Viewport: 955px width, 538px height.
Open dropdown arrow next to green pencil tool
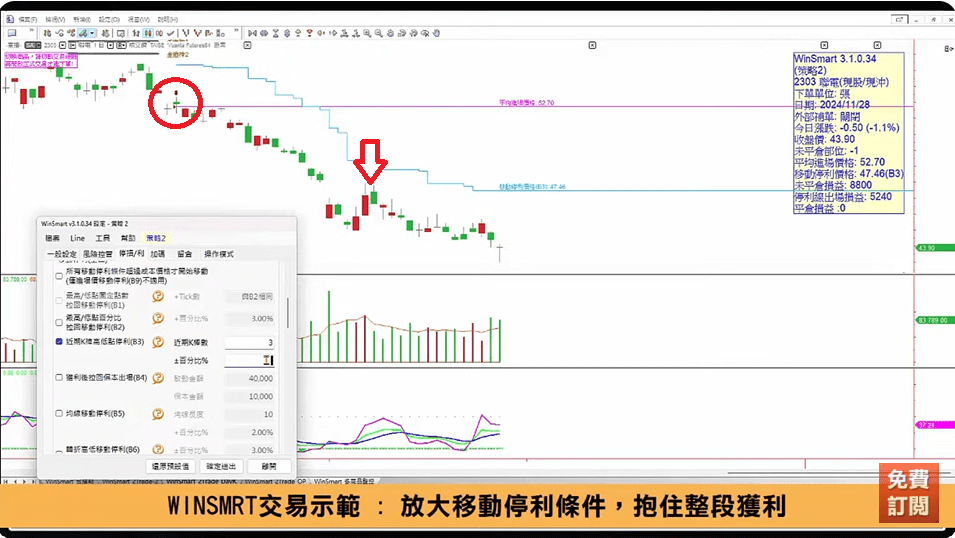coord(92,33)
